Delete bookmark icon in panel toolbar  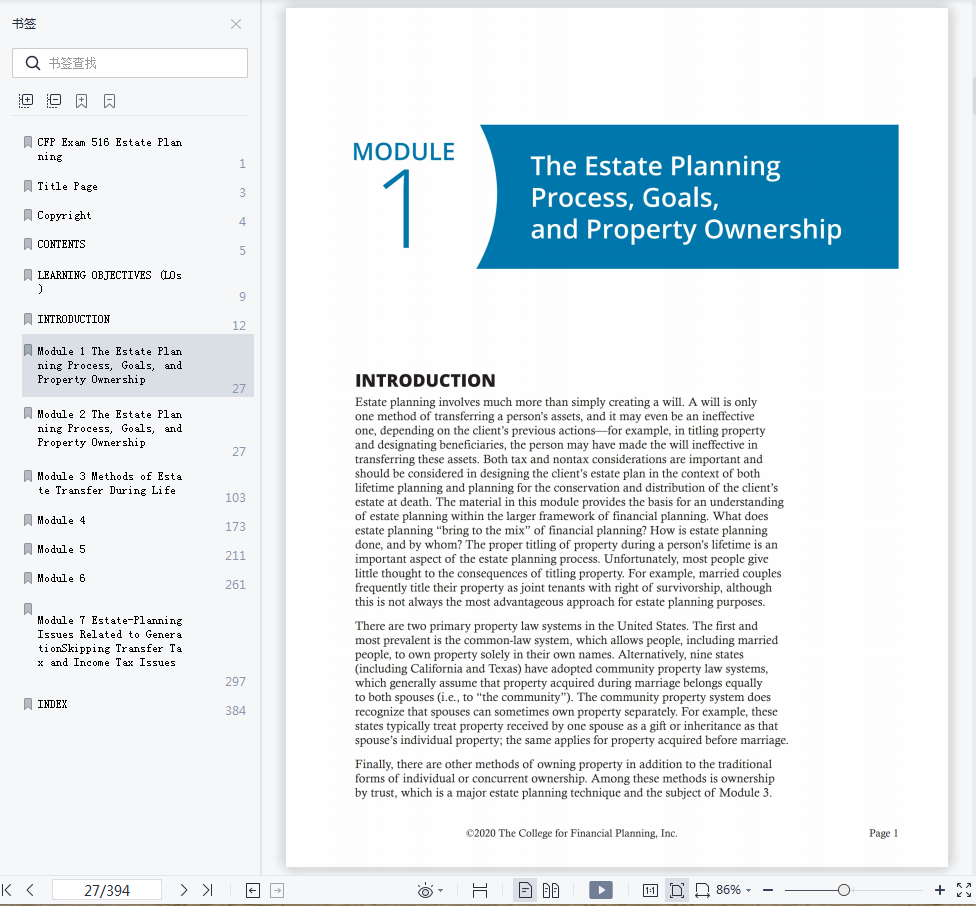pyautogui.click(x=110, y=101)
